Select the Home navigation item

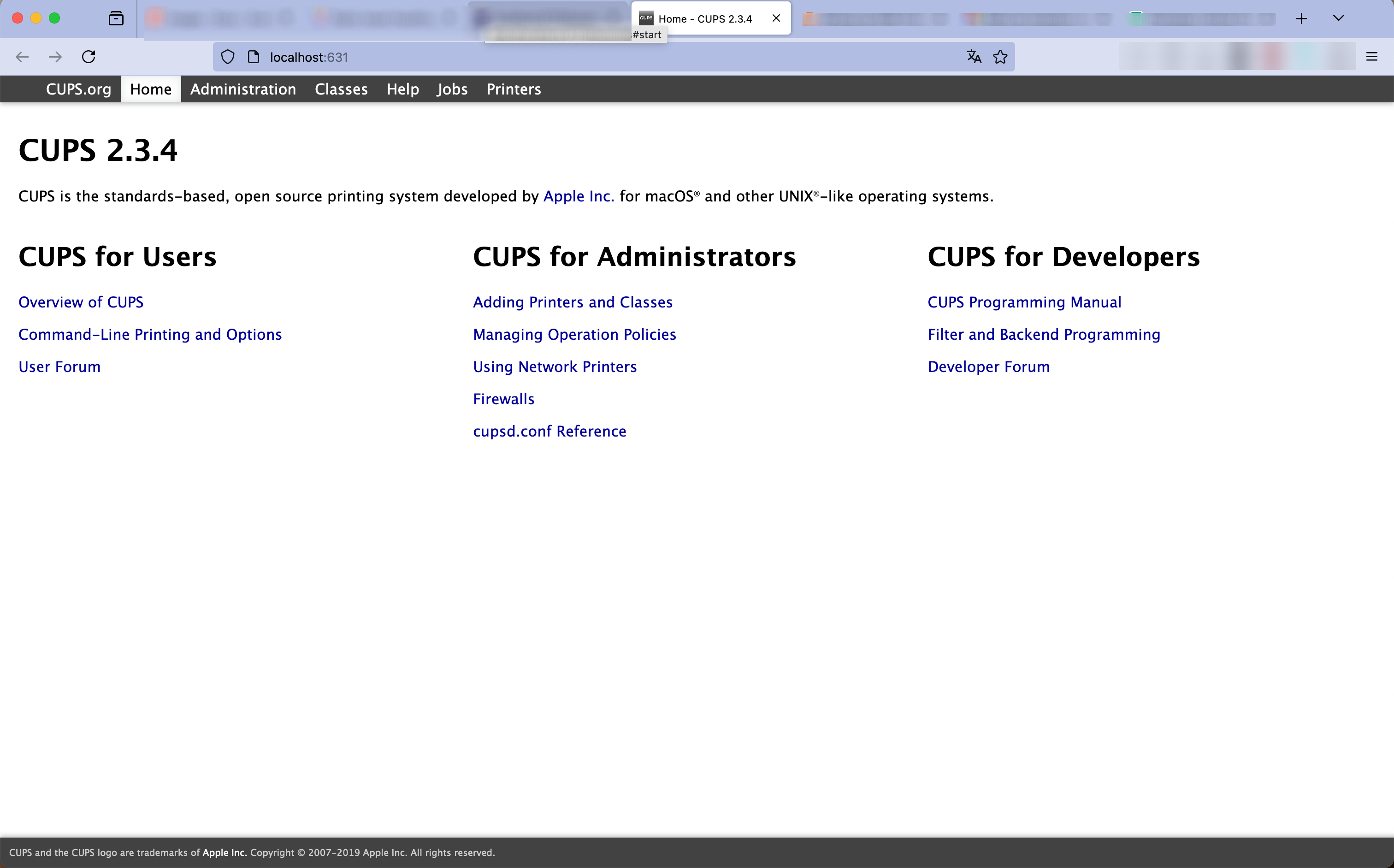point(151,89)
